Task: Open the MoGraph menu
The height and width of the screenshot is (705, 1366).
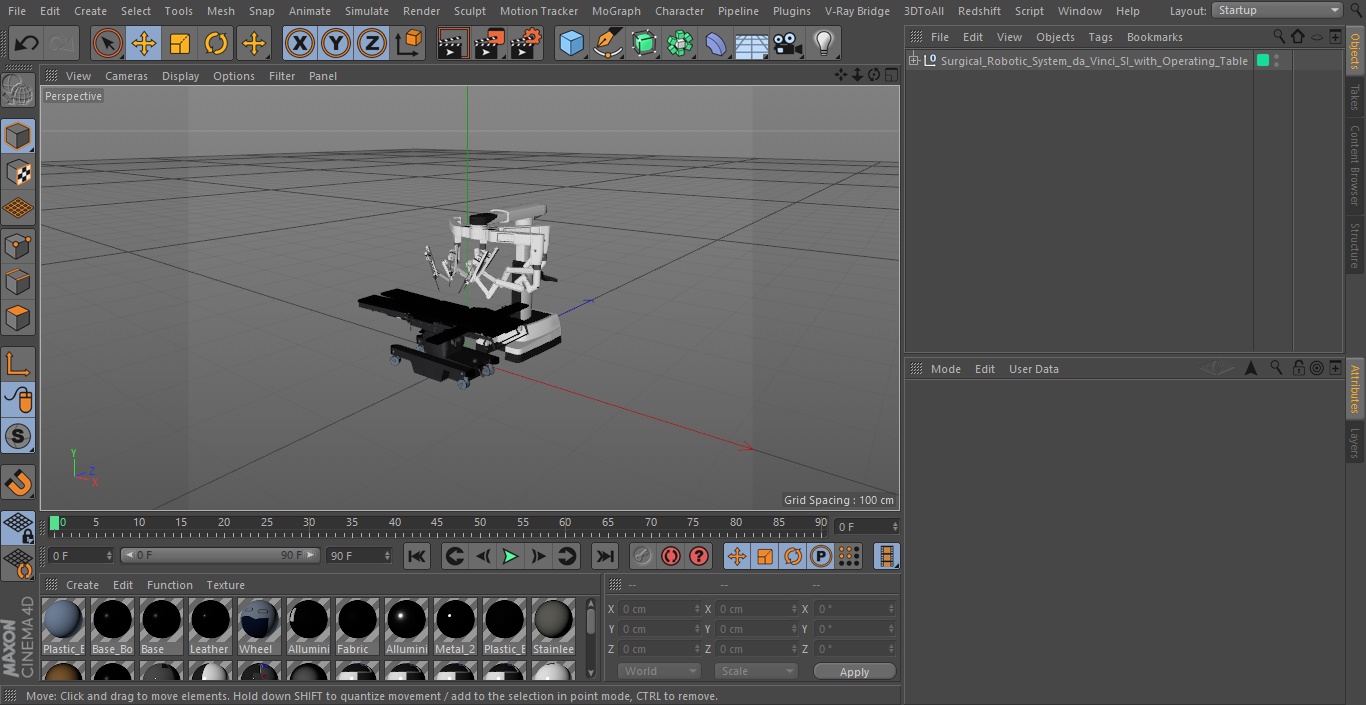Action: tap(616, 11)
